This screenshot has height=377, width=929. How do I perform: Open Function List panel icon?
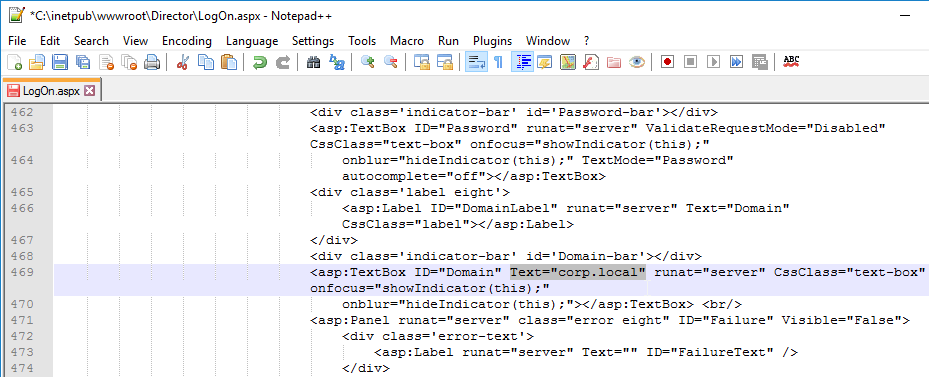591,62
